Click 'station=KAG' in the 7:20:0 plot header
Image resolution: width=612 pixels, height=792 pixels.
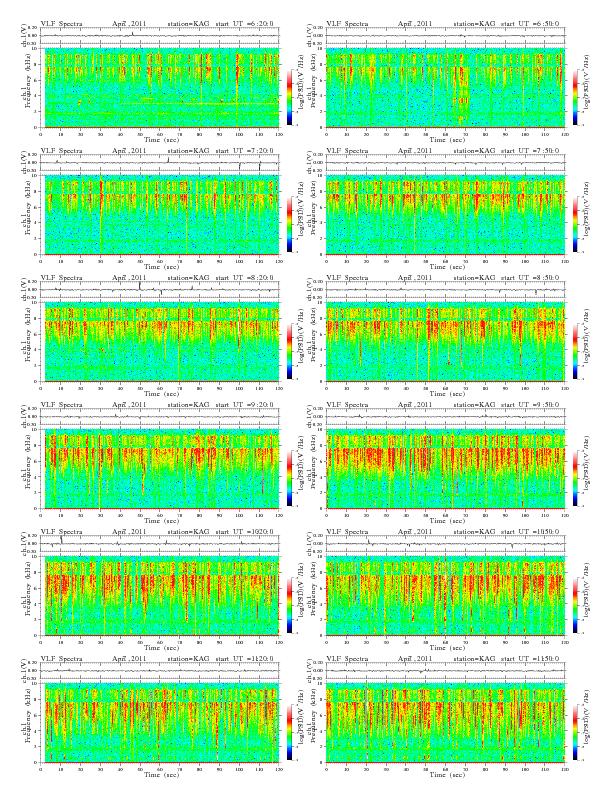[x=188, y=151]
